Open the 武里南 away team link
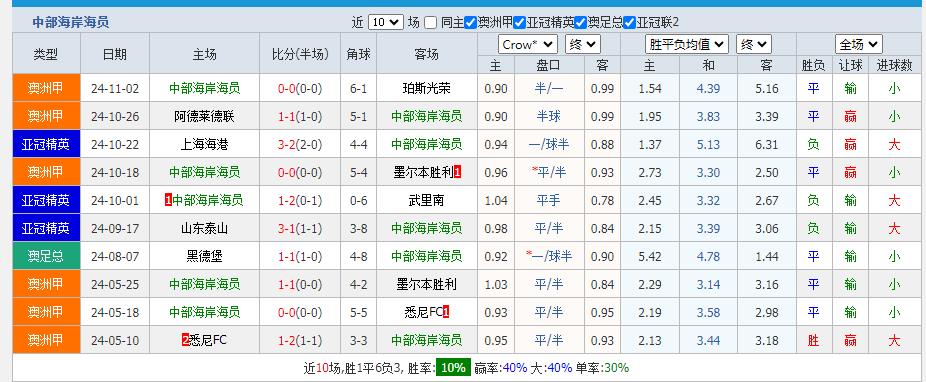The height and width of the screenshot is (382, 926). point(426,200)
